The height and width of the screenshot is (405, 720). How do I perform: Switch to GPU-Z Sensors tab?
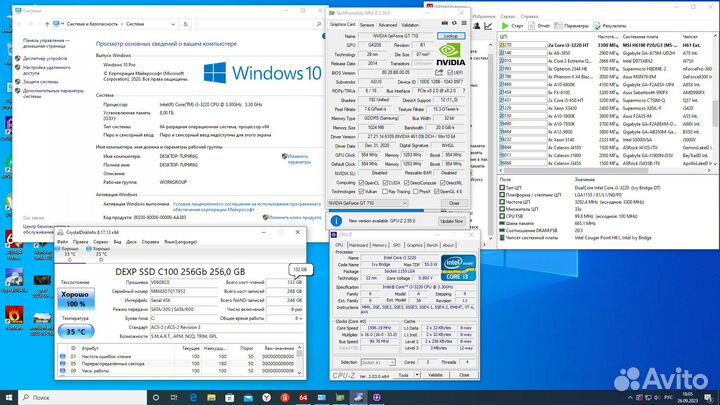click(367, 25)
